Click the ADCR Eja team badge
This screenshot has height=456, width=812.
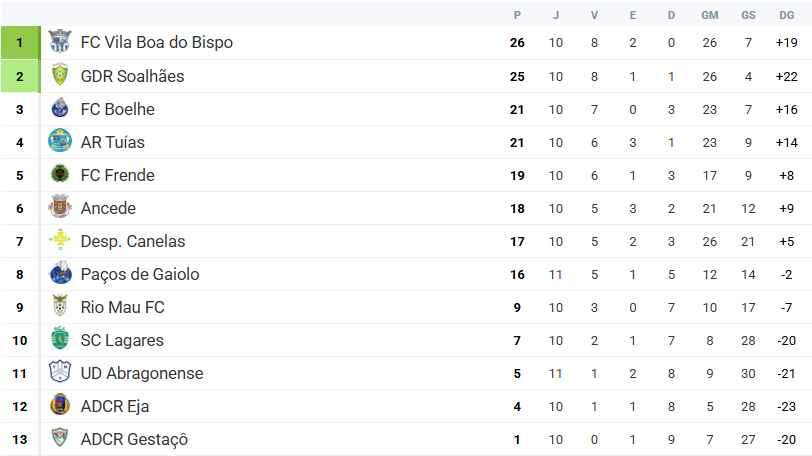60,406
